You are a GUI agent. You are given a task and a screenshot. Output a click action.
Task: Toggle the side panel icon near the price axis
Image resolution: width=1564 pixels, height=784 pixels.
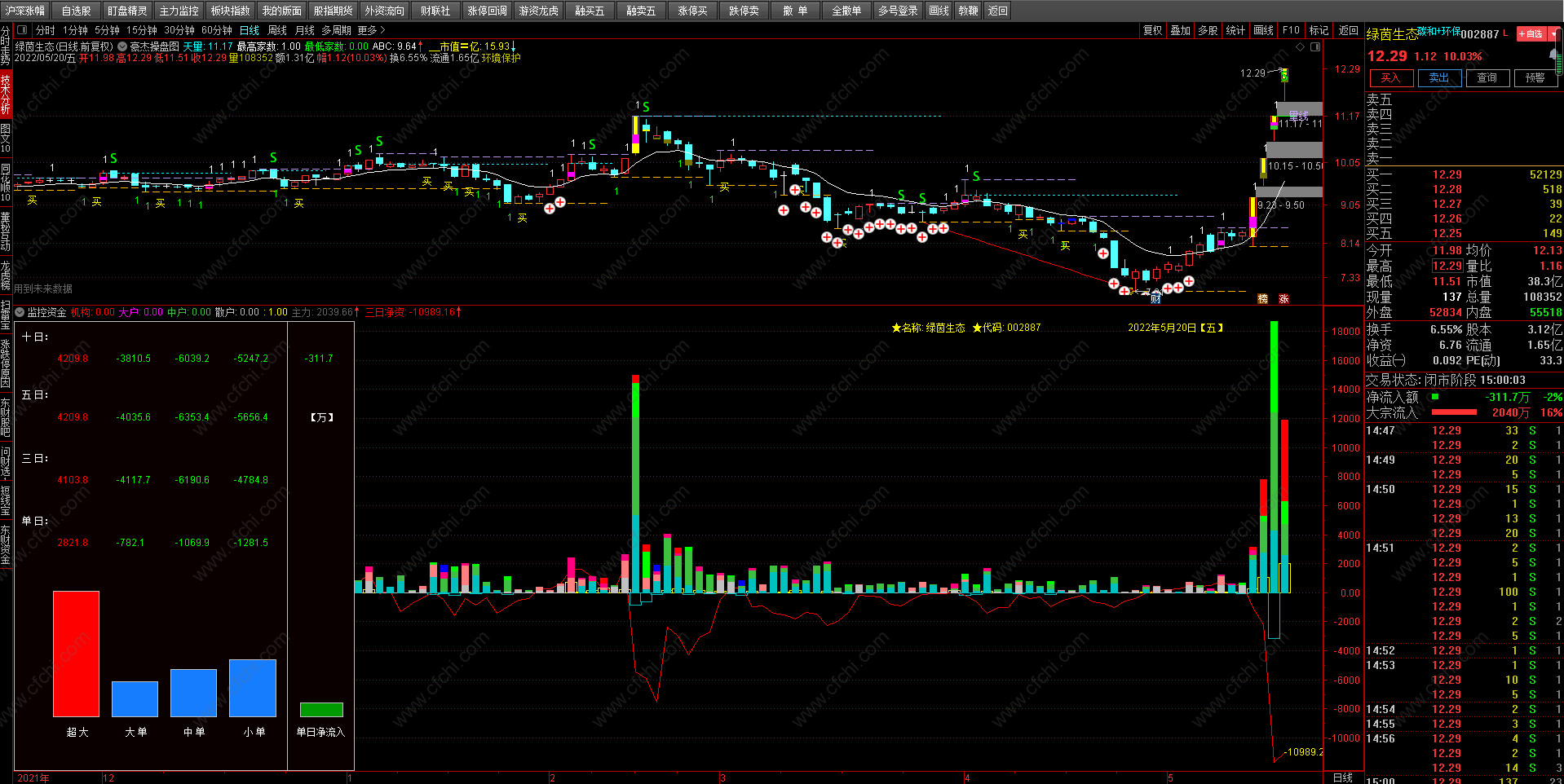pyautogui.click(x=1315, y=46)
